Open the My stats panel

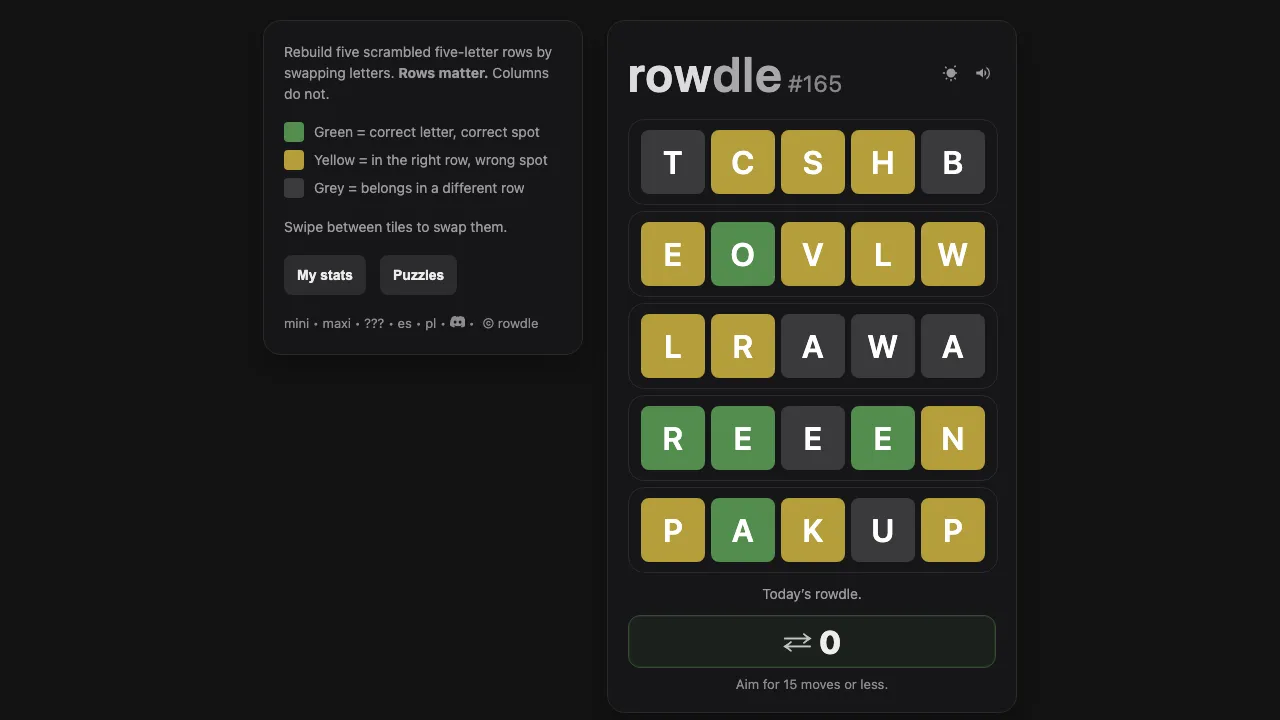coord(325,275)
